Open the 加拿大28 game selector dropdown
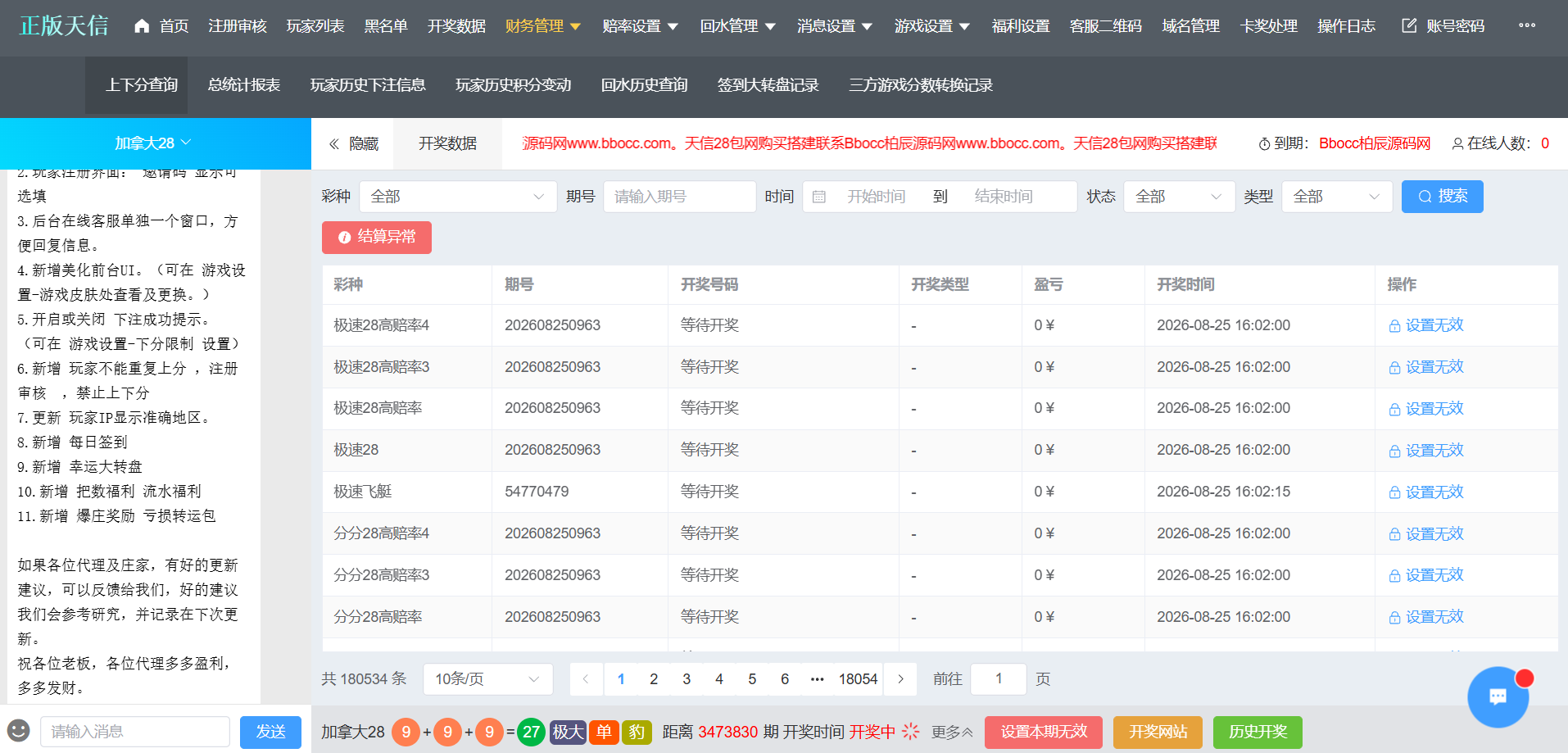Screen dimensions: 1568x753 coord(155,143)
